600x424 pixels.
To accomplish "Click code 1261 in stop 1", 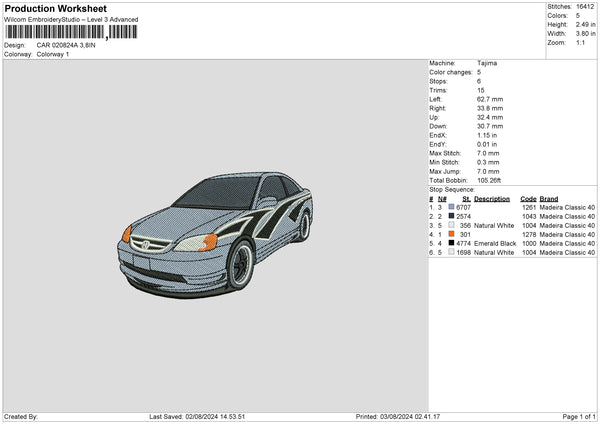I will click(x=529, y=207).
